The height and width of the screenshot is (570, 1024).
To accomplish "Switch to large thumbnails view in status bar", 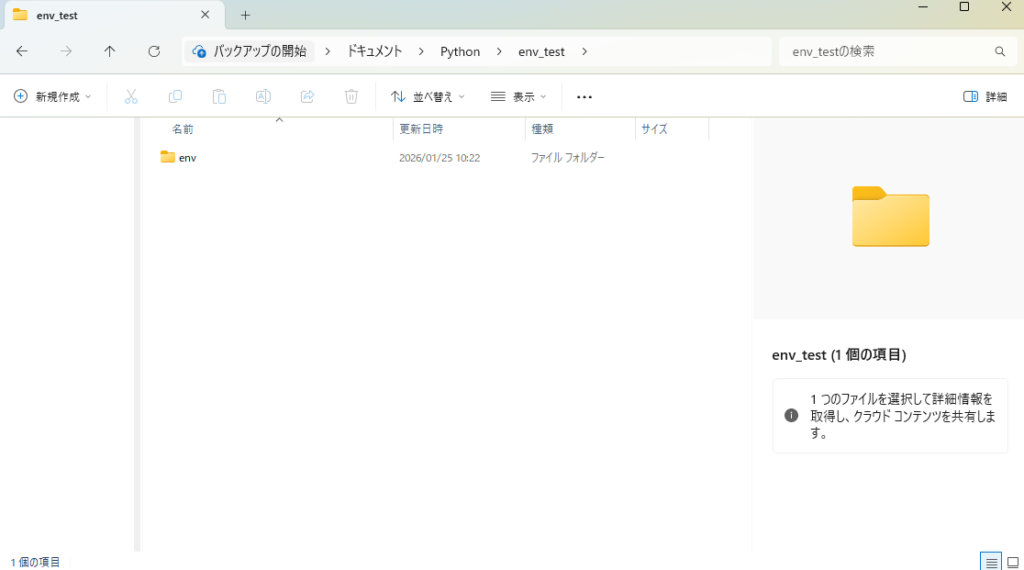I will [x=1012, y=561].
